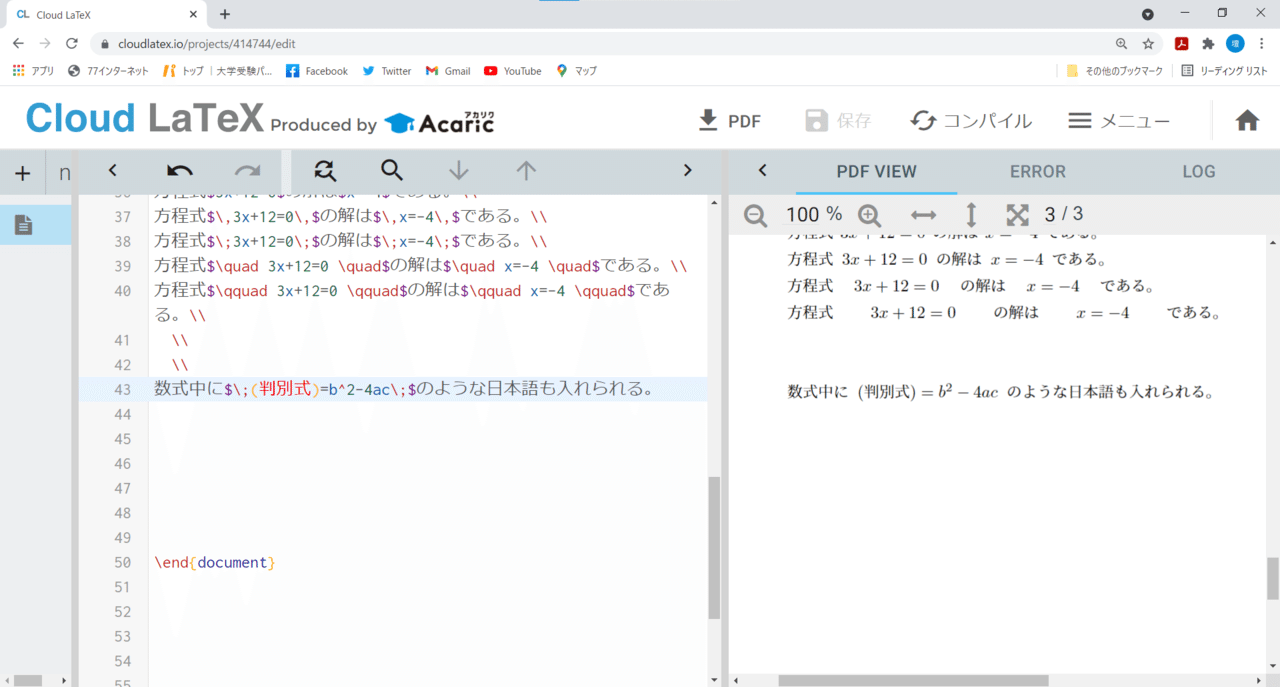The image size is (1280, 687).
Task: Fit PDF to width
Action: 923,215
